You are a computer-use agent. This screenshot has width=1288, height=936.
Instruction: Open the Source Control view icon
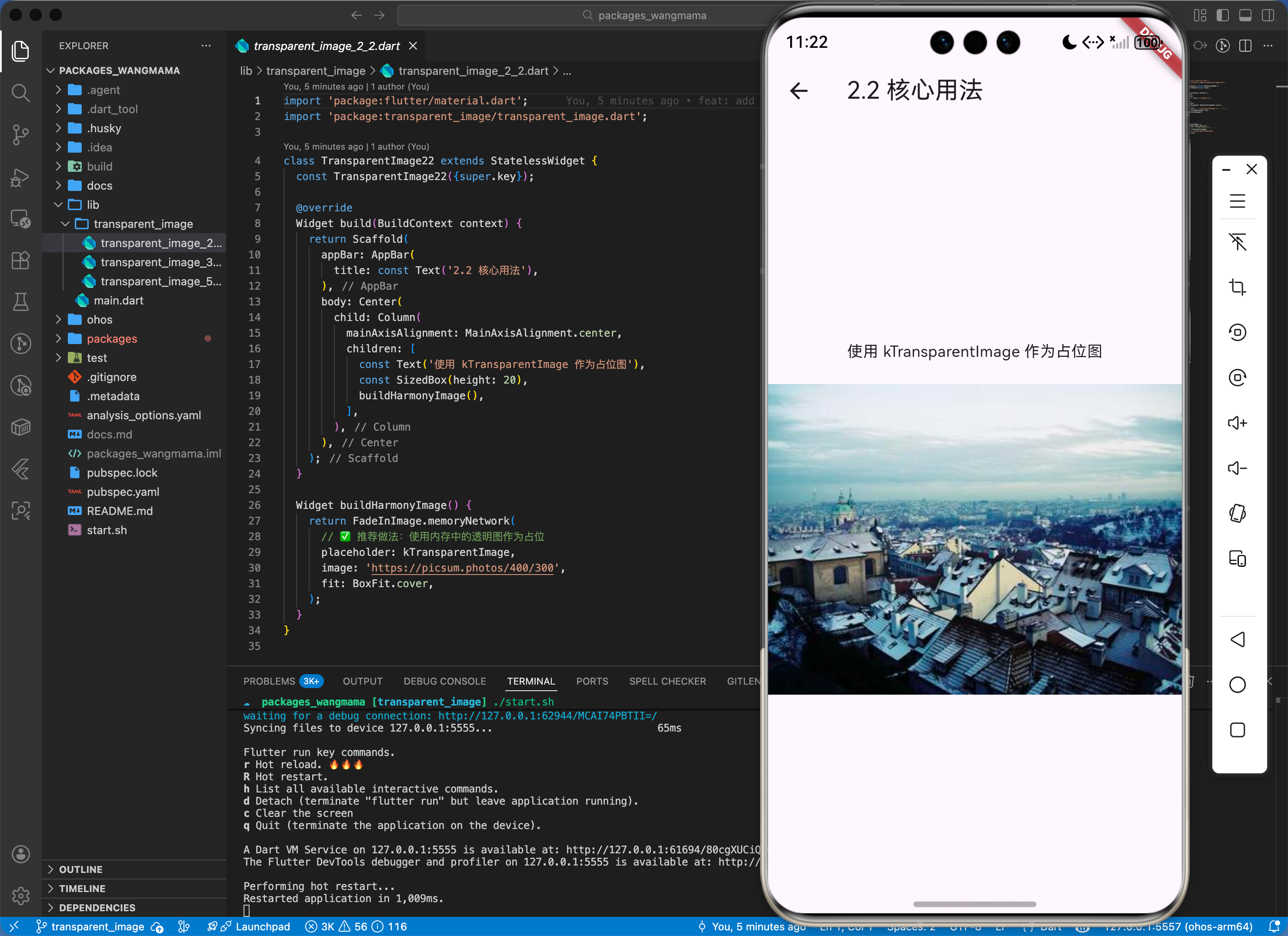[20, 134]
